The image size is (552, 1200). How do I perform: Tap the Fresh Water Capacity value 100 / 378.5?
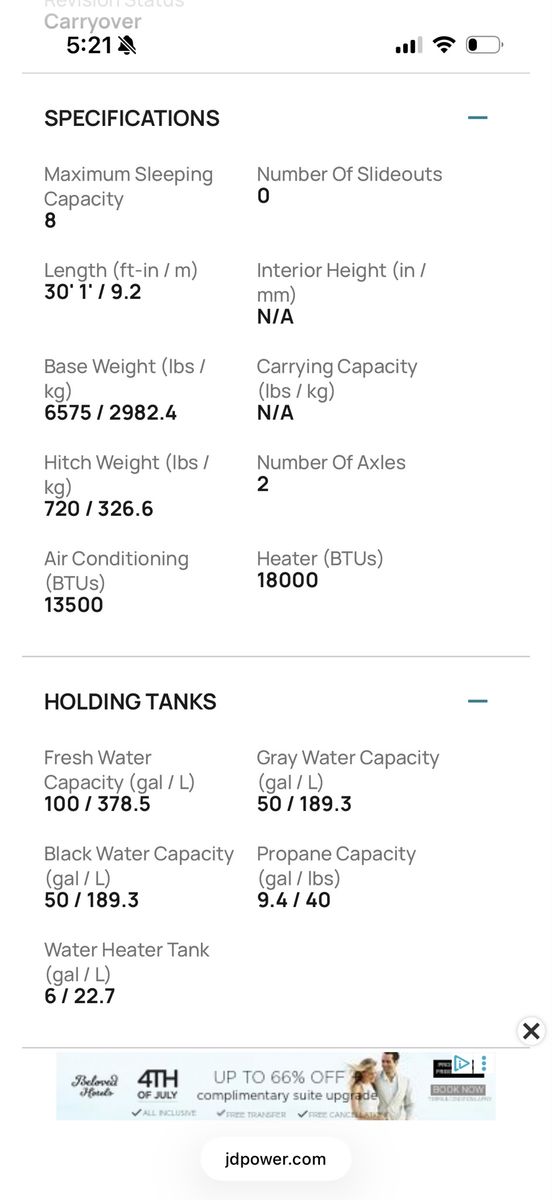click(x=97, y=803)
